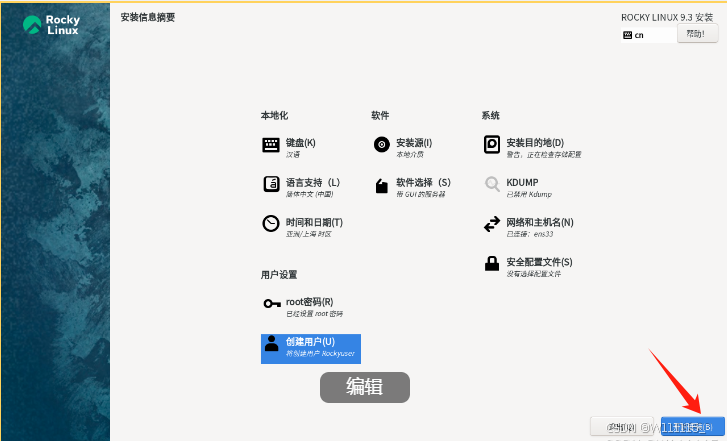727x441 pixels.
Task: Open the 键盘(K) keyboard settings icon
Action: pos(271,145)
